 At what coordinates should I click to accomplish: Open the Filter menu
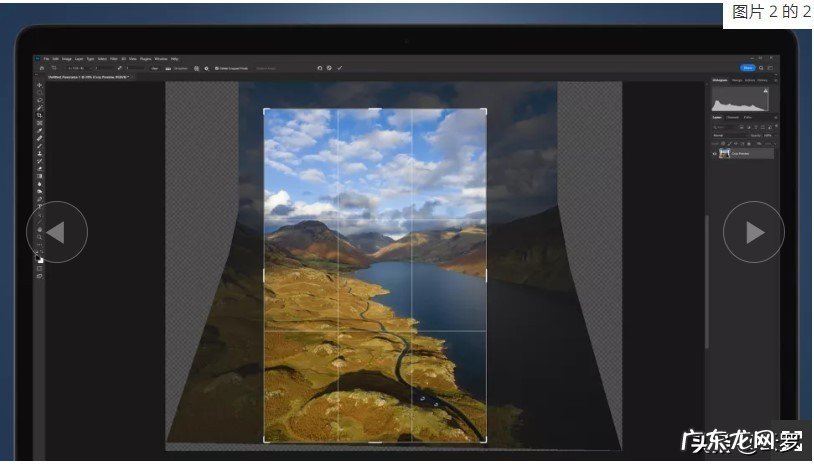113,59
